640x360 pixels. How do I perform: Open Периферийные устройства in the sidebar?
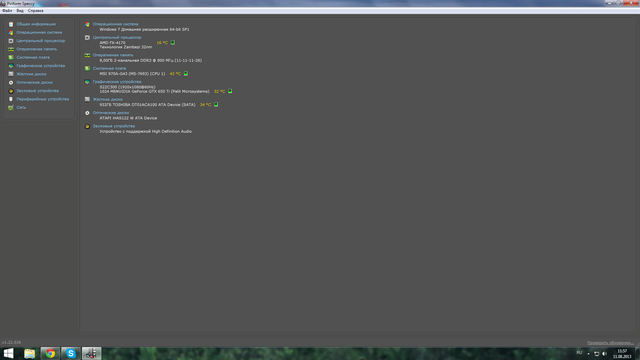(x=43, y=99)
